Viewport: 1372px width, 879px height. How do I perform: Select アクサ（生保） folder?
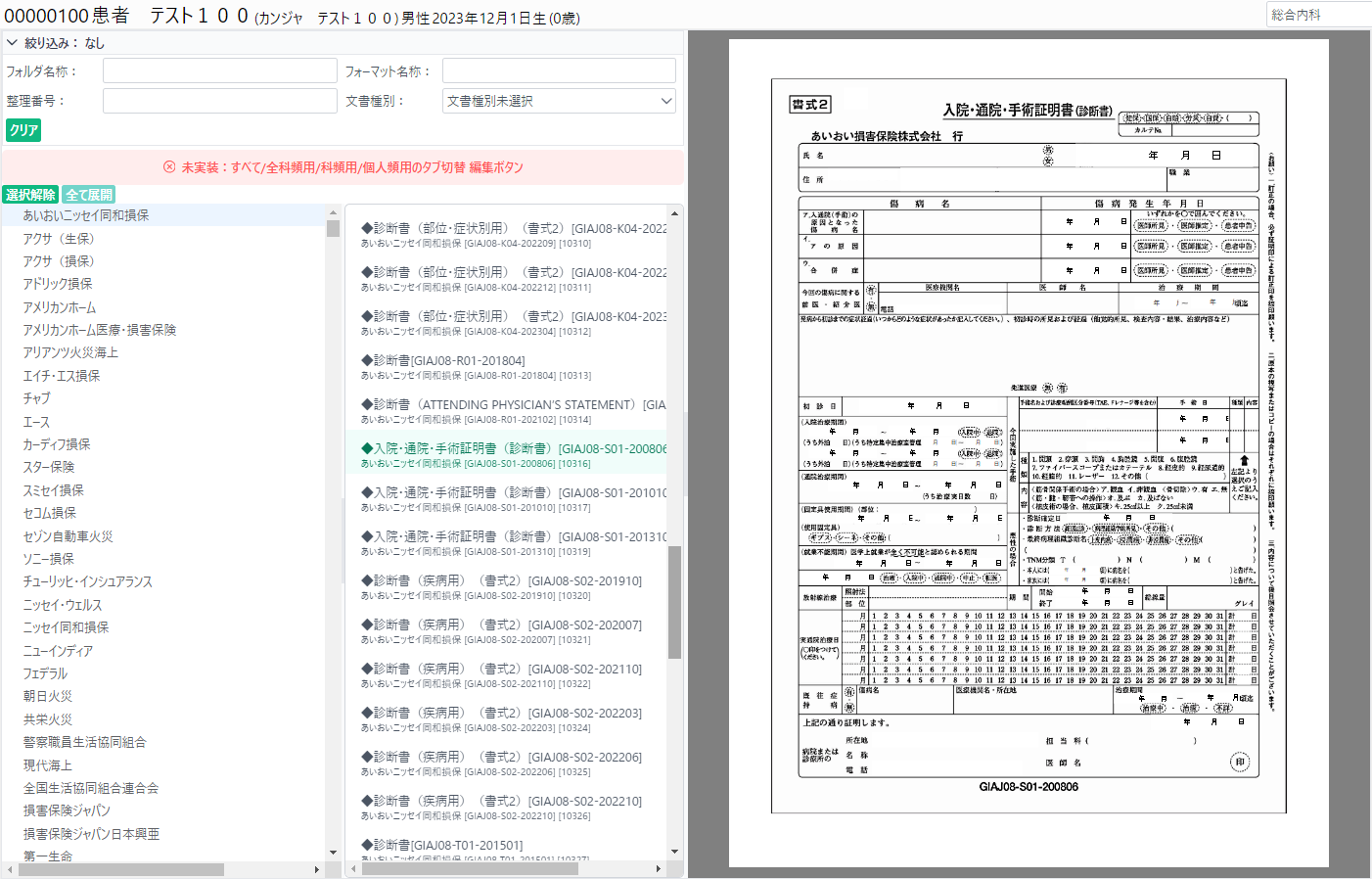click(x=164, y=239)
